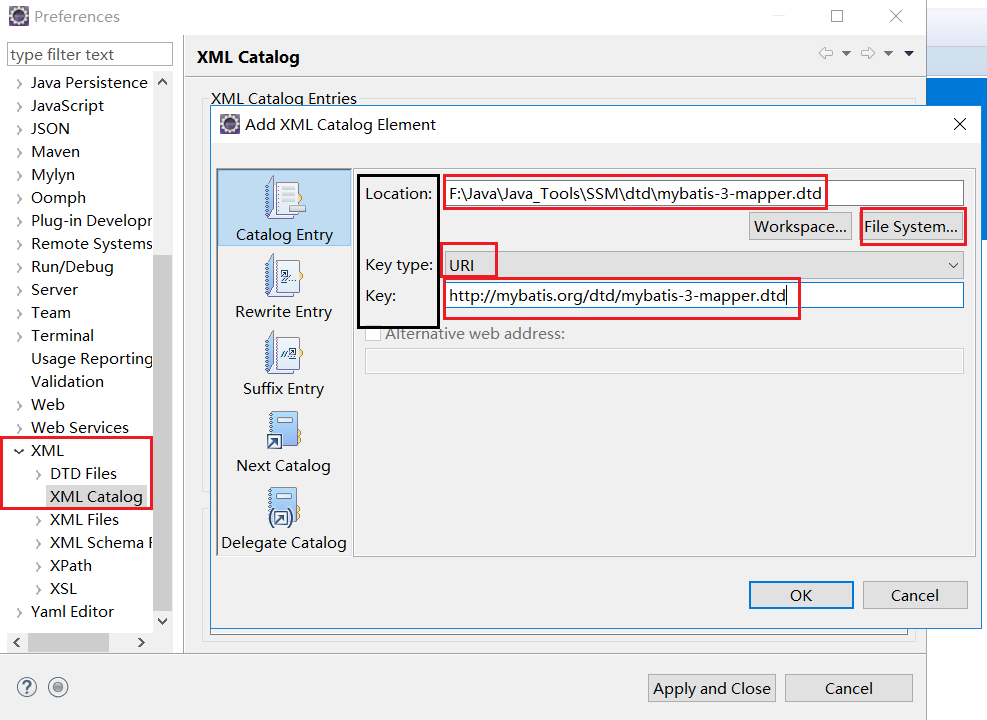Screen dimensions: 987x720
Task: Toggle the Alternative web address checkbox
Action: click(x=373, y=334)
